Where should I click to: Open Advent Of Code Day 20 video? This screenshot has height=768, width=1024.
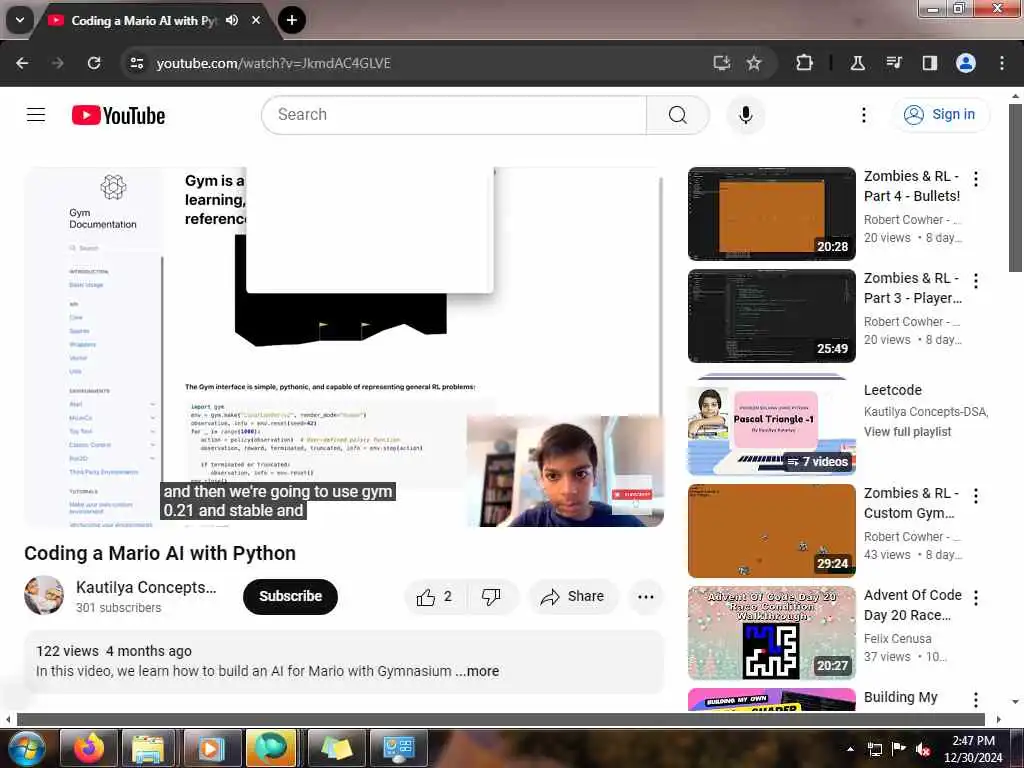pyautogui.click(x=771, y=633)
